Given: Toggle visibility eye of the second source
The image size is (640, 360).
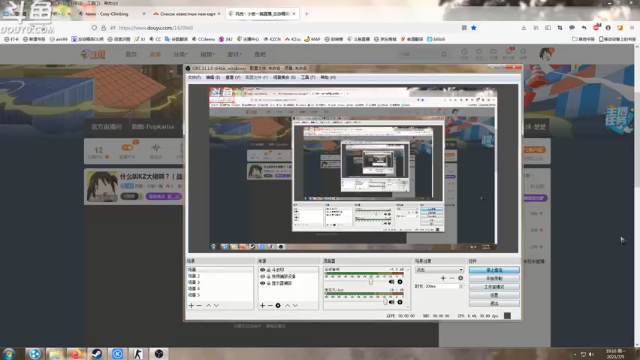Looking at the screenshot, I should tap(262, 276).
